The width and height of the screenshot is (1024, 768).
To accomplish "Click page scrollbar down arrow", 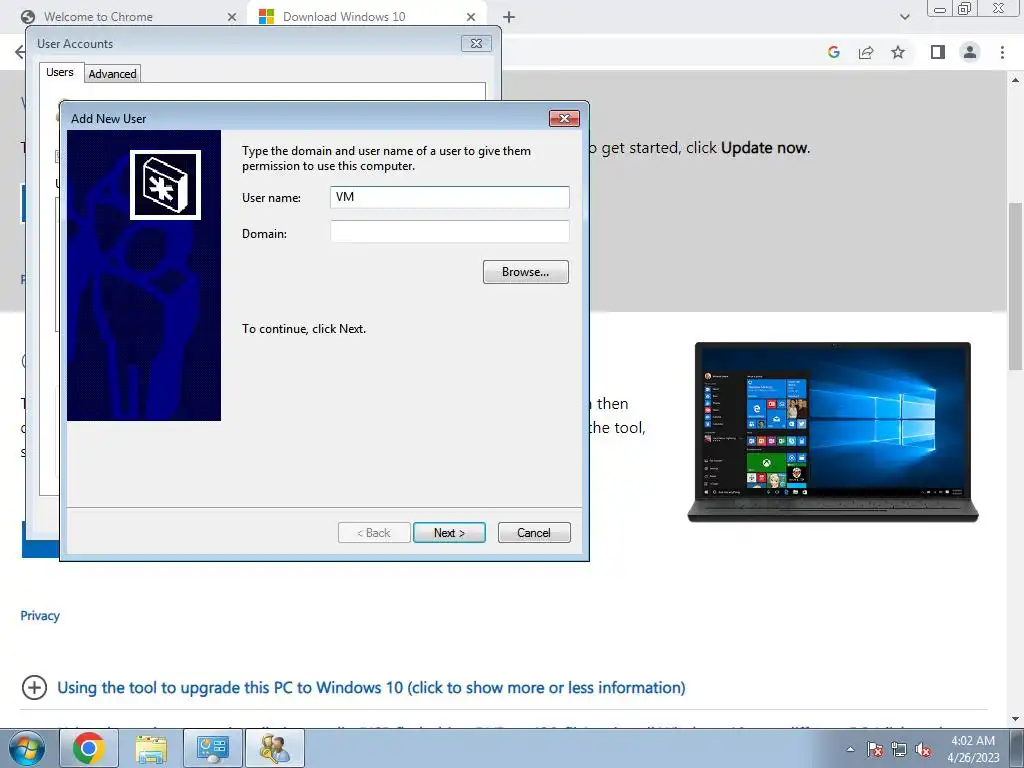I will coord(1016,720).
